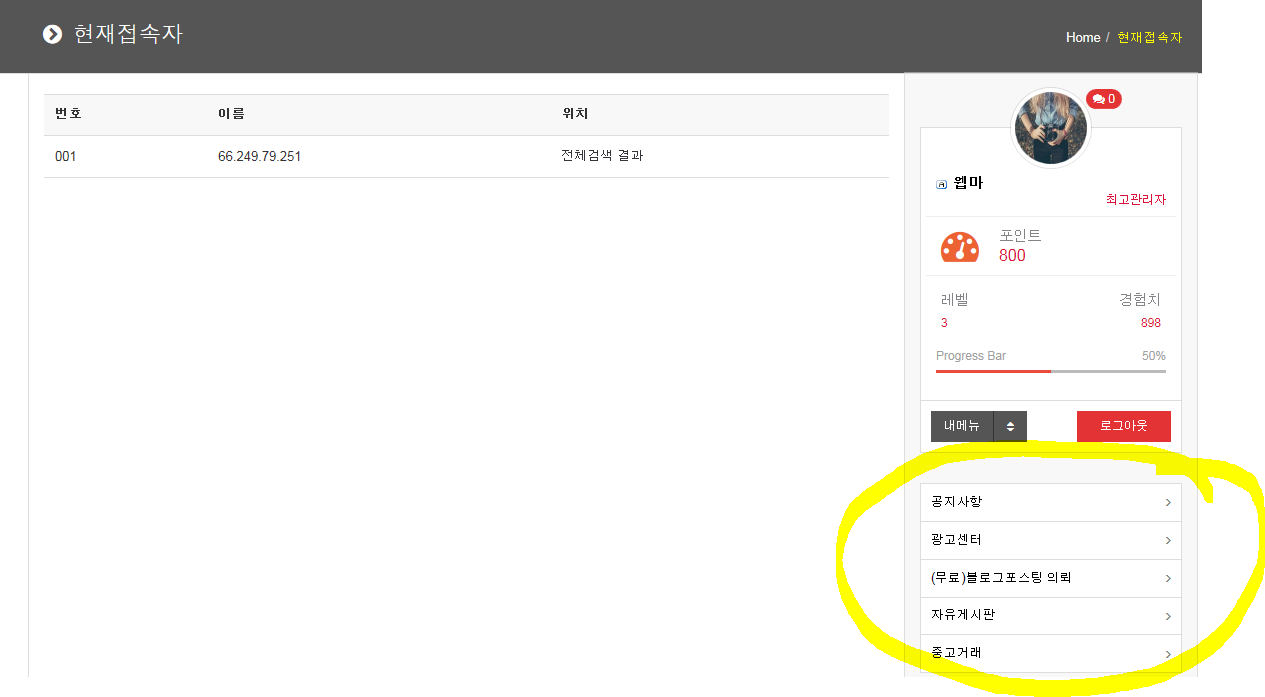Screen dimensions: 1265x697
Task: Click the orange points gauge icon
Action: coord(960,247)
